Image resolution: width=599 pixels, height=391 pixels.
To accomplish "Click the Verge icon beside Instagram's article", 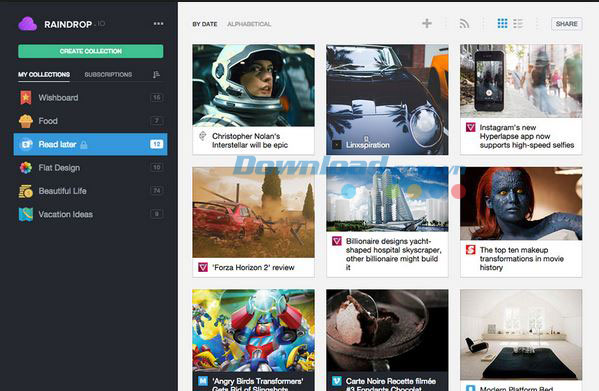I will coord(471,127).
